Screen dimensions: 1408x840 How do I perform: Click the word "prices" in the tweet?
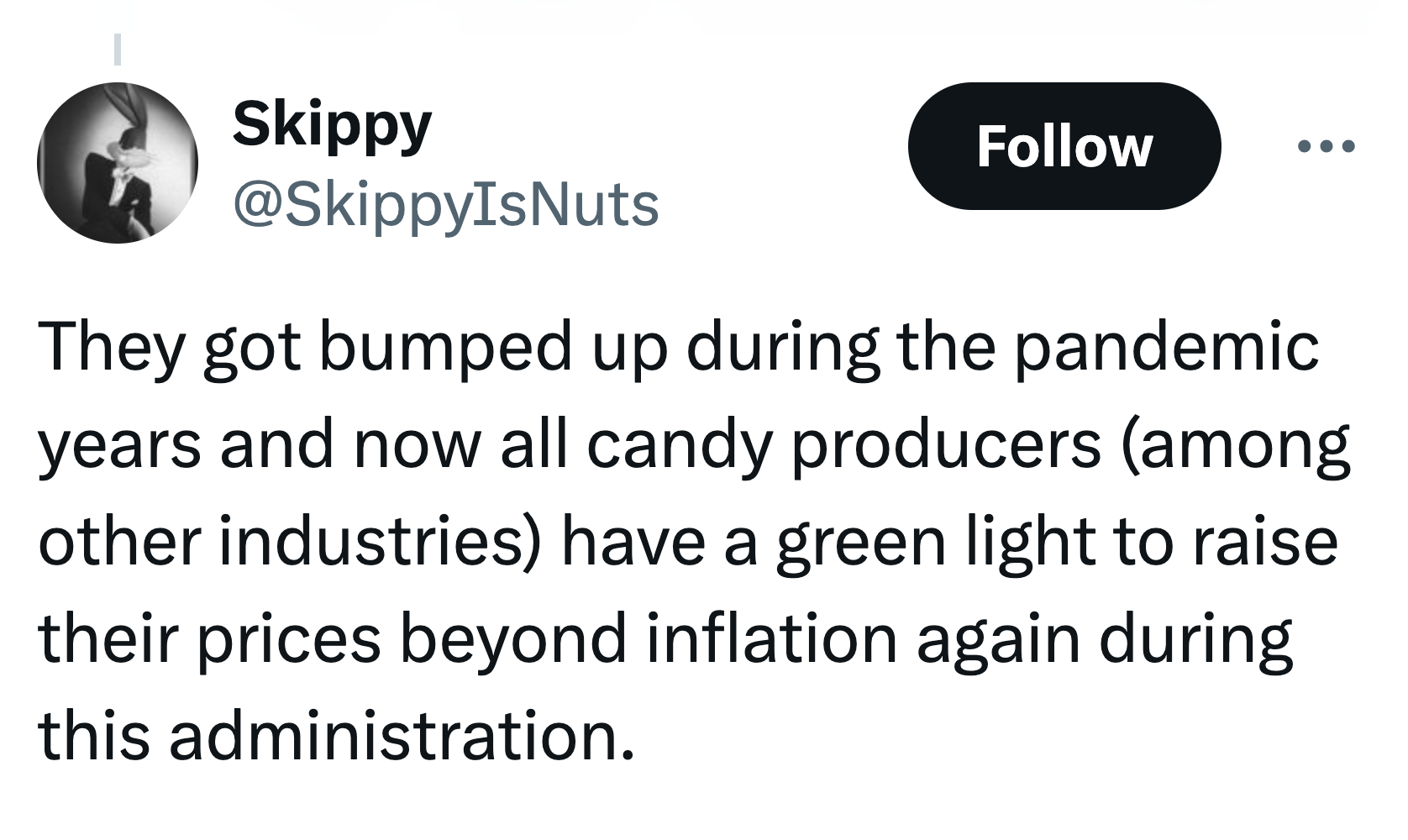click(x=289, y=638)
